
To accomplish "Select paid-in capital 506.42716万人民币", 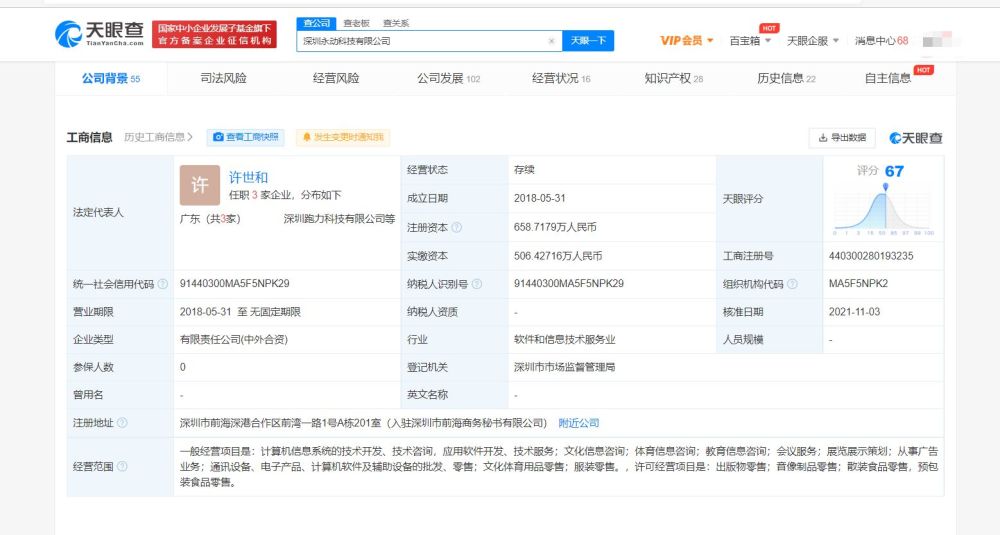I will tap(558, 256).
